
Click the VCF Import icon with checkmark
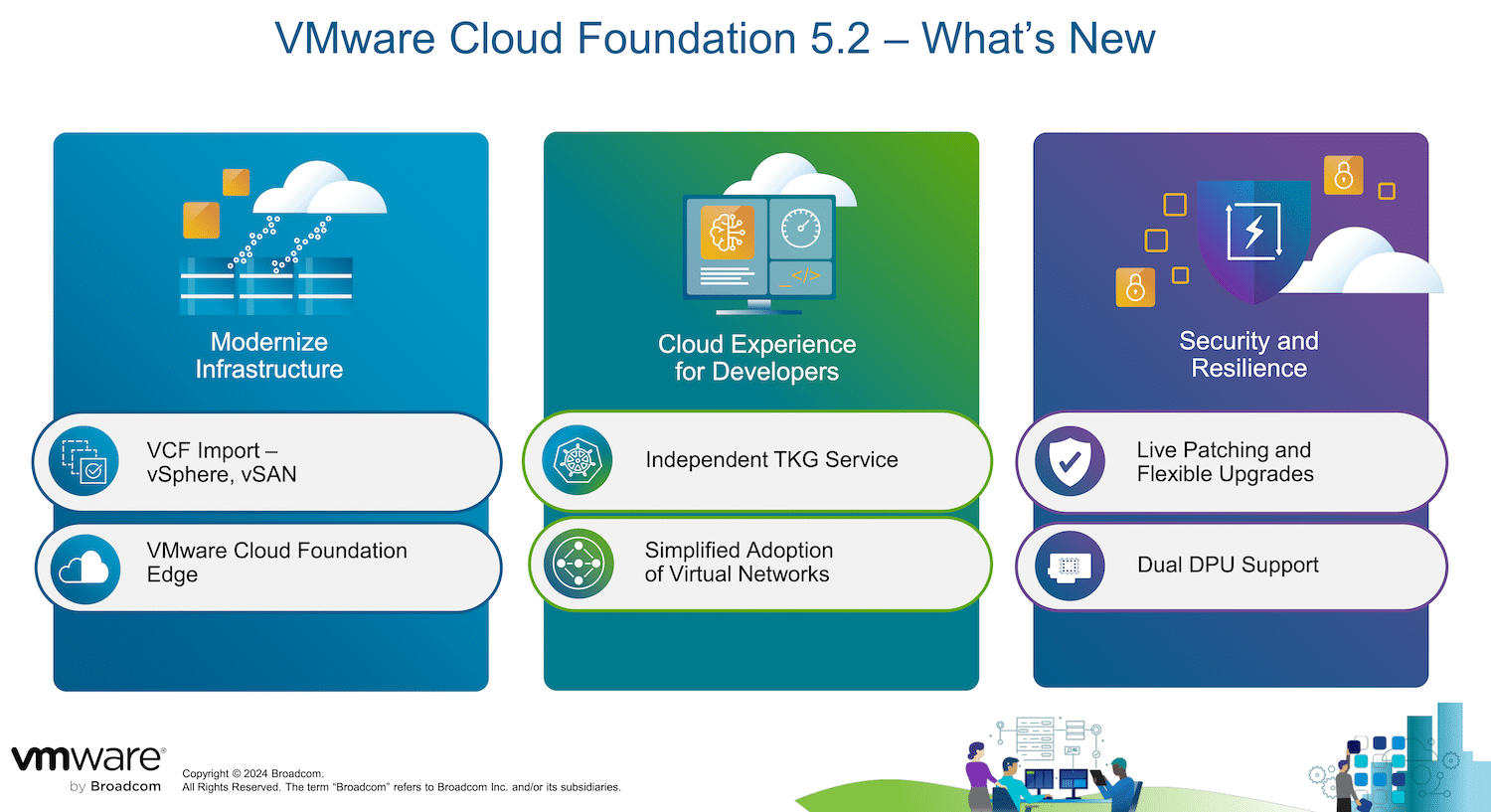84,461
